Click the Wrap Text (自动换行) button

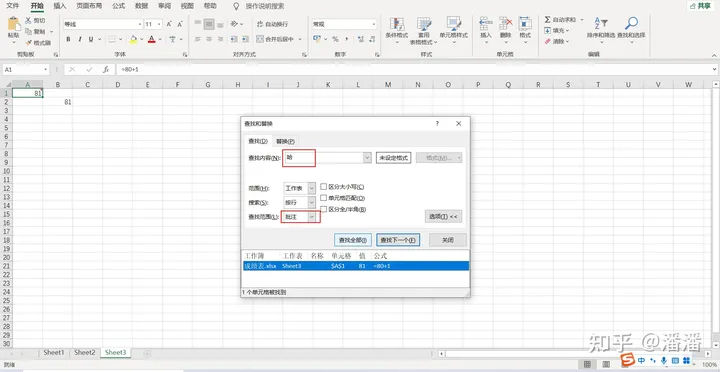click(x=272, y=24)
